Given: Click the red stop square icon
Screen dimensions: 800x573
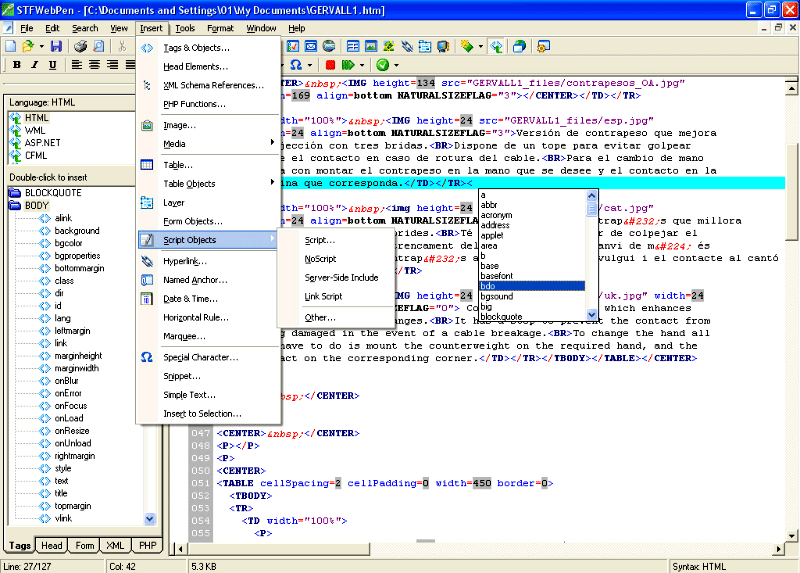Looking at the screenshot, I should point(331,65).
